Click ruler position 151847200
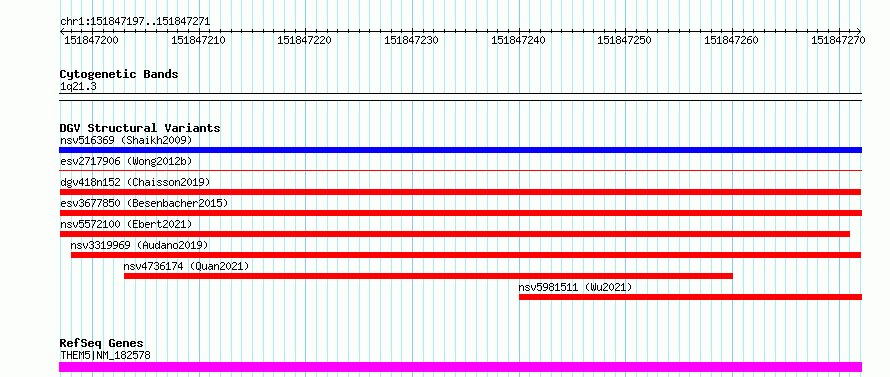This screenshot has width=890, height=377. [x=91, y=40]
